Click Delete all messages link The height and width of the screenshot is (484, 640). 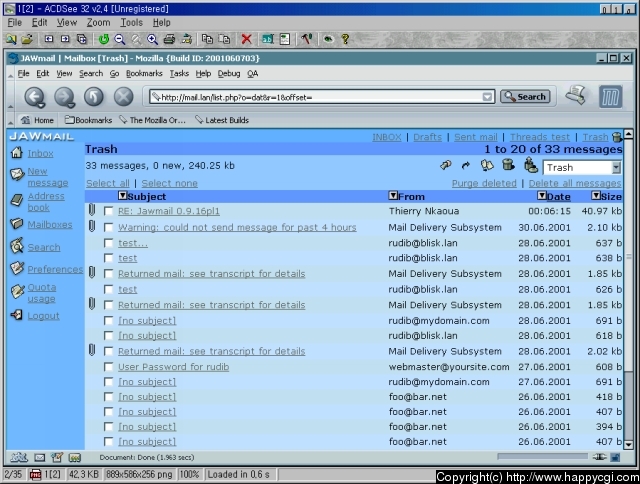(x=575, y=183)
